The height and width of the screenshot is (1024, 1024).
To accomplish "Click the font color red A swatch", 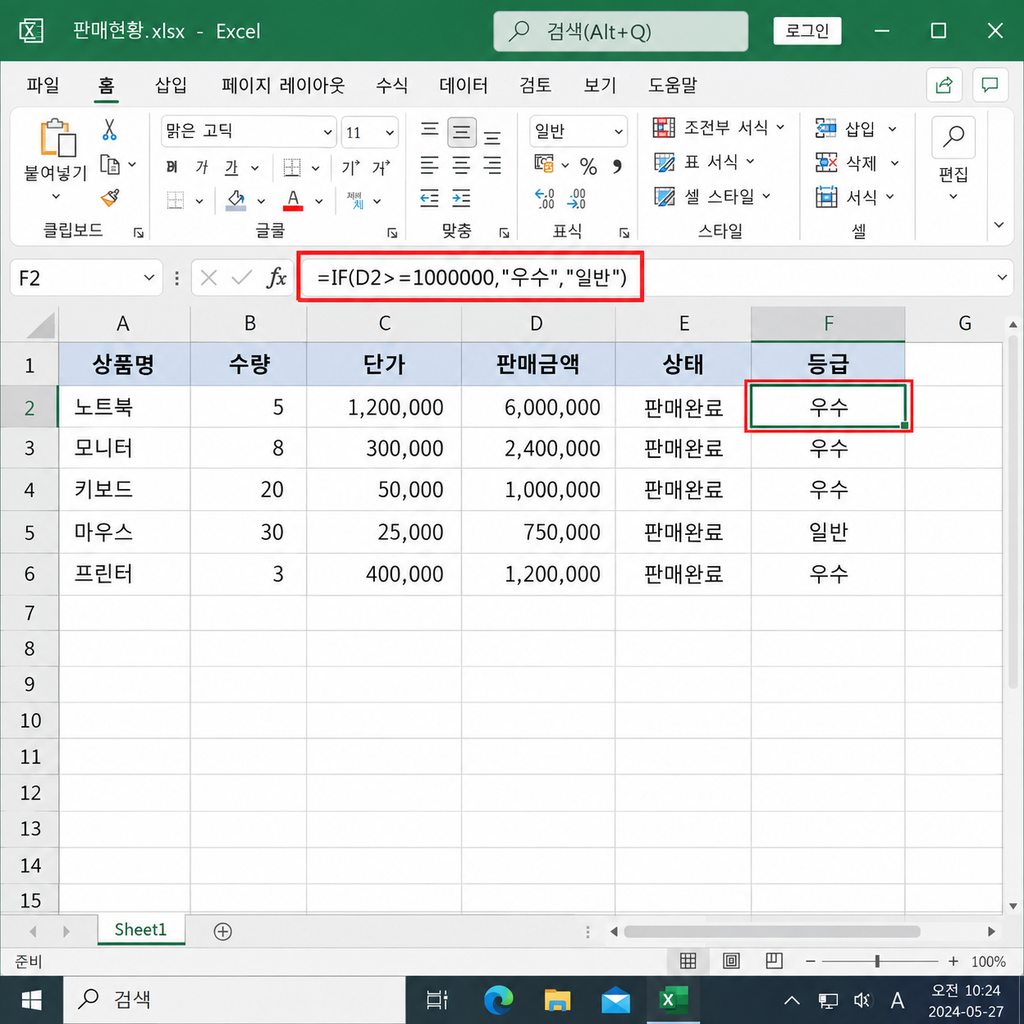I will tap(293, 200).
